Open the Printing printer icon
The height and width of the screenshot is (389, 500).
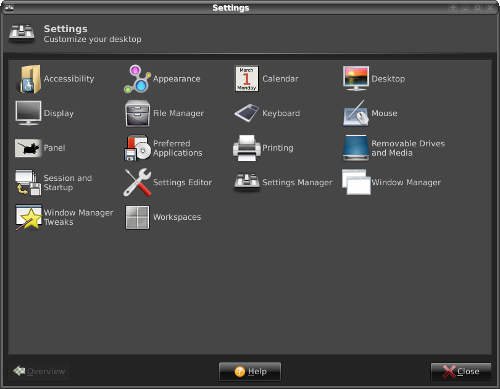click(x=246, y=148)
